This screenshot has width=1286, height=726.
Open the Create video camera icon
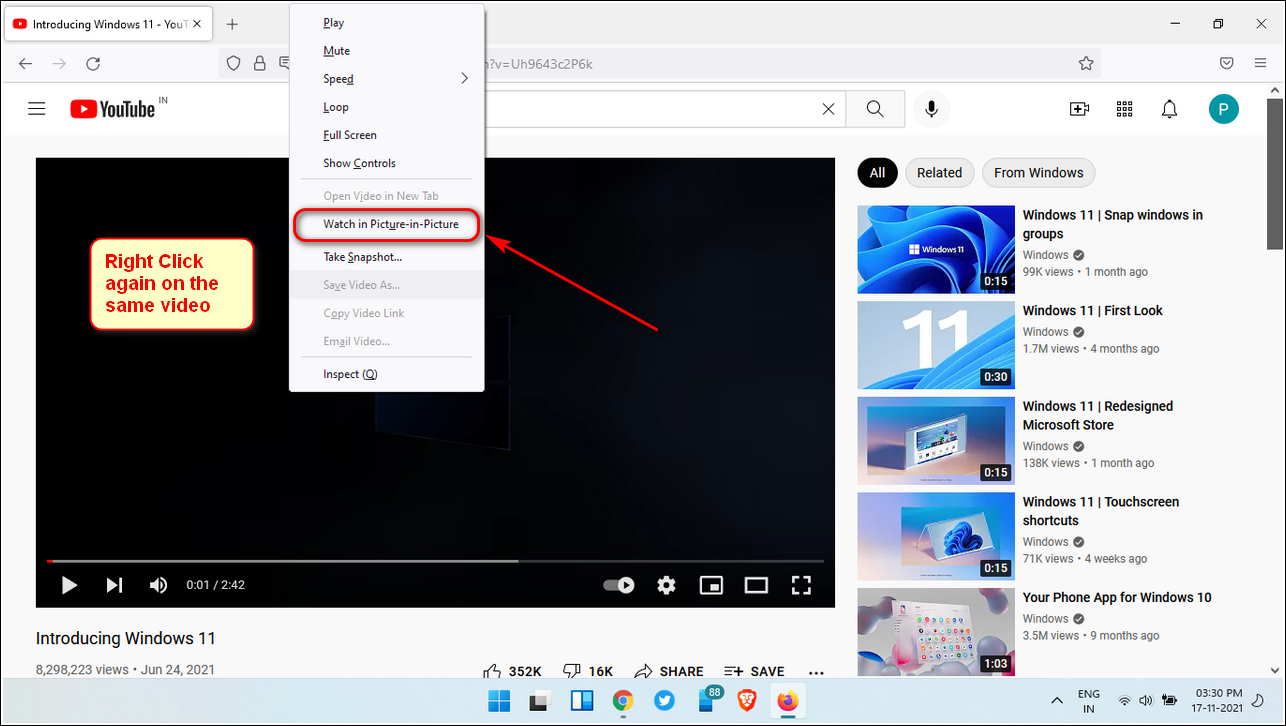point(1079,109)
